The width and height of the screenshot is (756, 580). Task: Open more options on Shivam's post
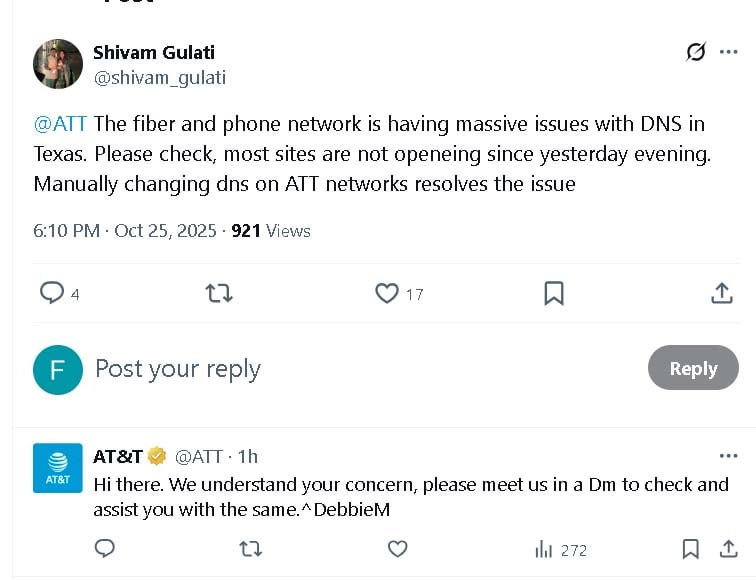point(728,52)
